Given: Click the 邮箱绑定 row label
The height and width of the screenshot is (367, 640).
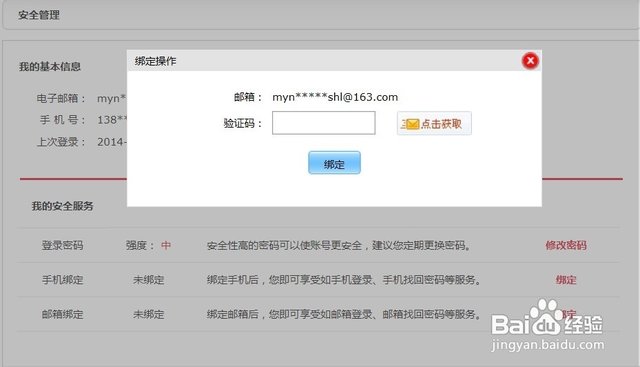Looking at the screenshot, I should click(x=62, y=314).
